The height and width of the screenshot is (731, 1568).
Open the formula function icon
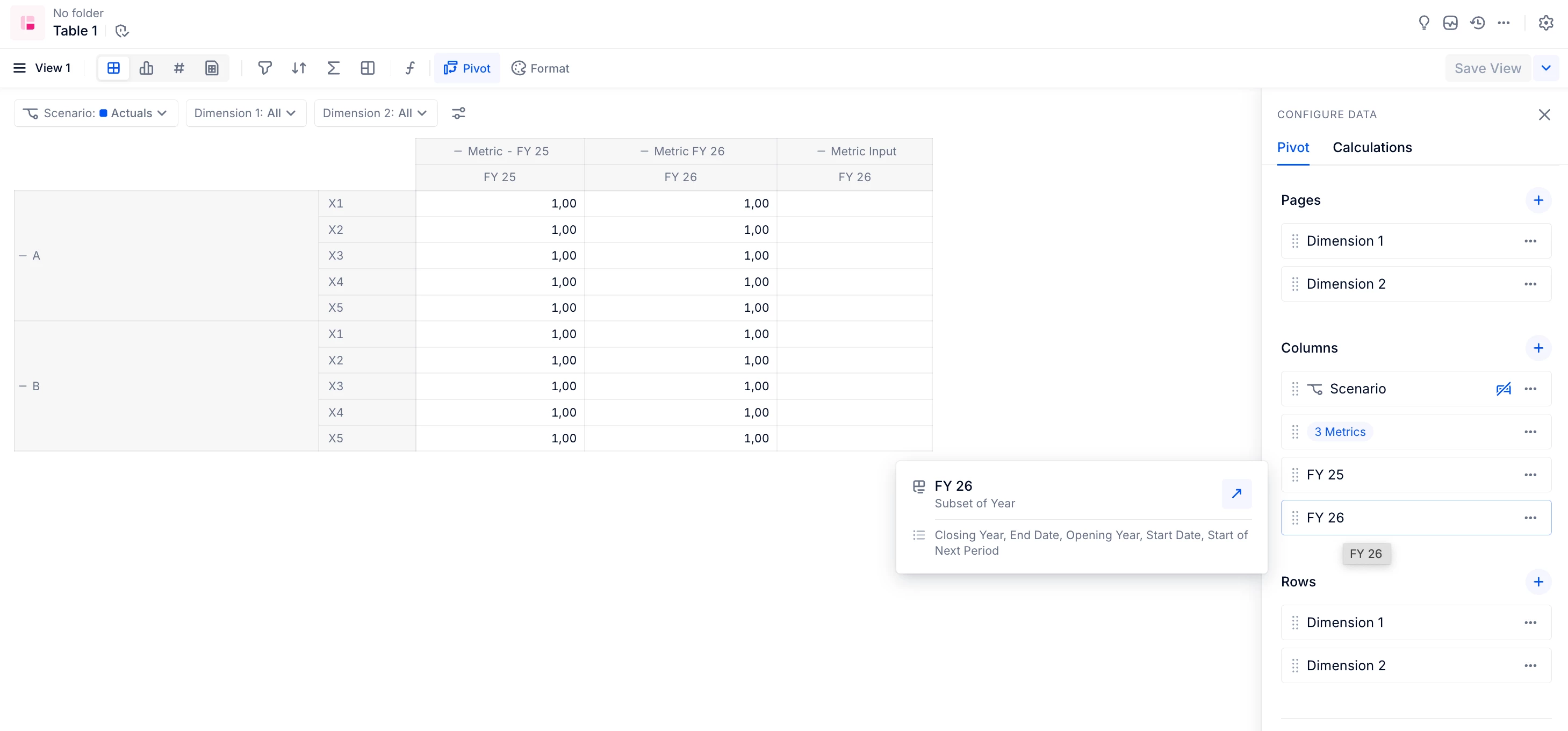tap(410, 68)
